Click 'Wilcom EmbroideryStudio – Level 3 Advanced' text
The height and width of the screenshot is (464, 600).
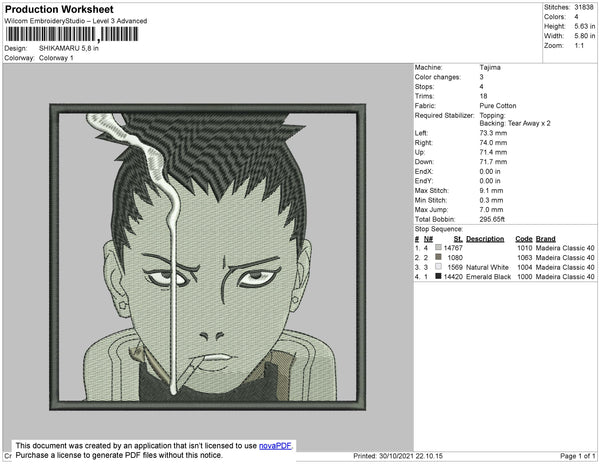pos(76,21)
